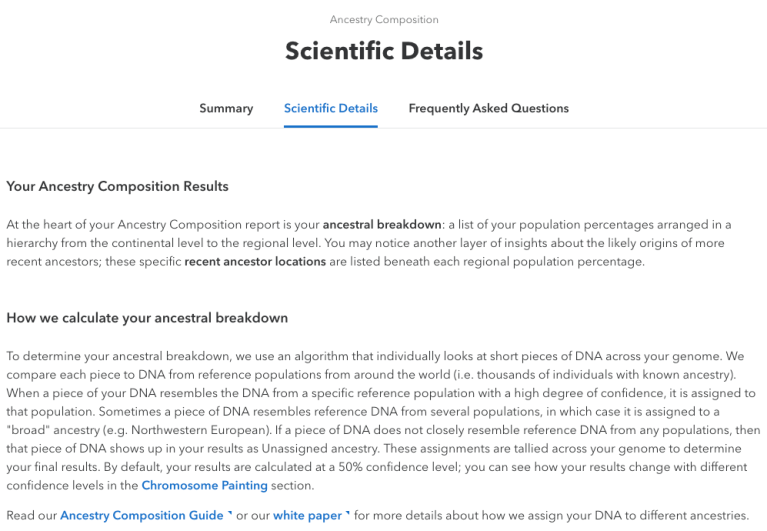Click the bold recent ancestor locations phrase
Screen dimensions: 767x531
(x=255, y=261)
